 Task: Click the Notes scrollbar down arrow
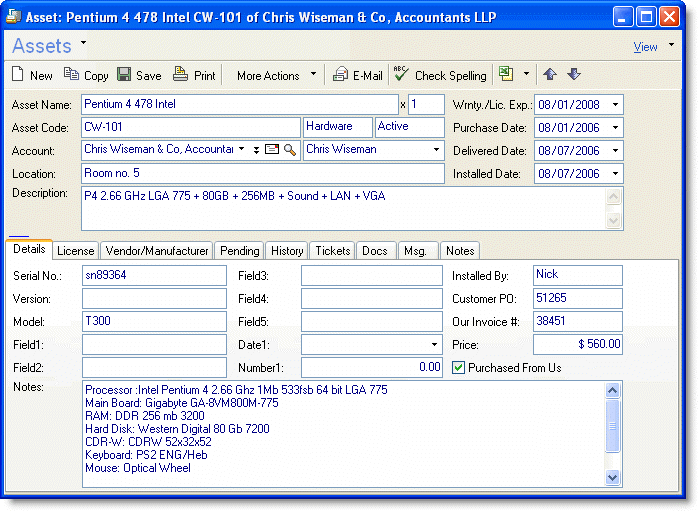(x=613, y=478)
